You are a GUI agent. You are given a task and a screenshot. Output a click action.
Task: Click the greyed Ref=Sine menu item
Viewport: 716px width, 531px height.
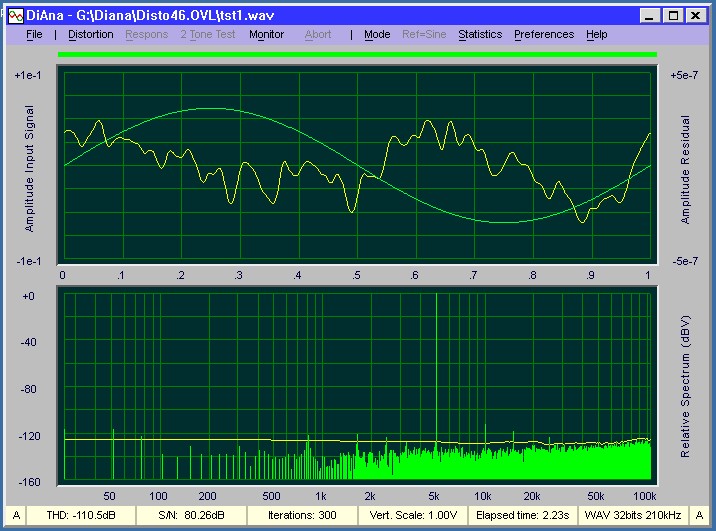click(424, 34)
